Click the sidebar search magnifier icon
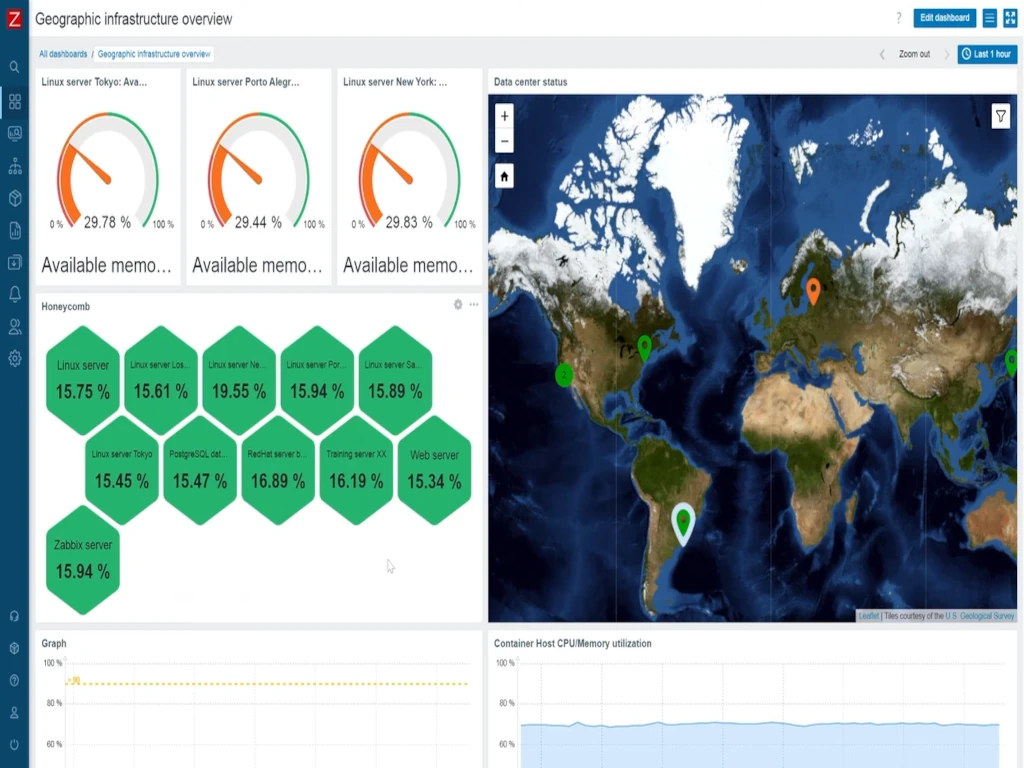This screenshot has width=1024, height=768. click(14, 67)
